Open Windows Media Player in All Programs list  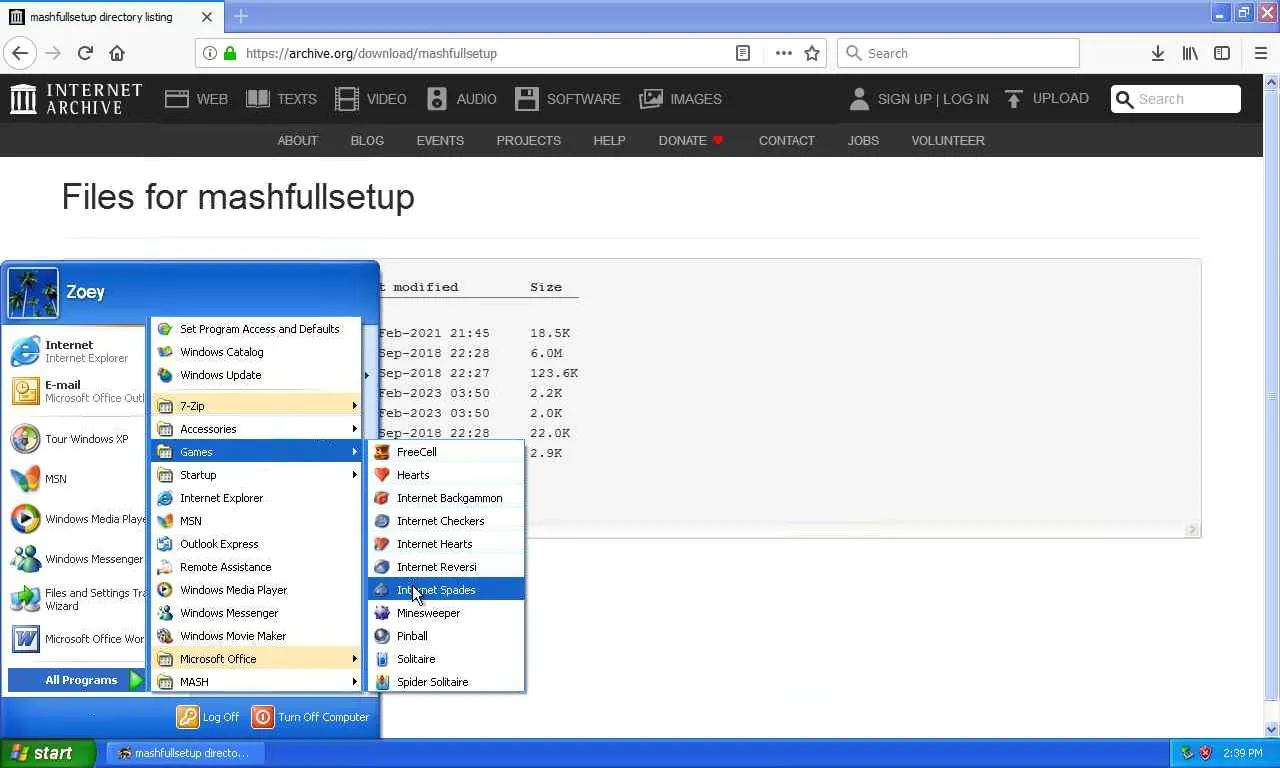click(256, 590)
